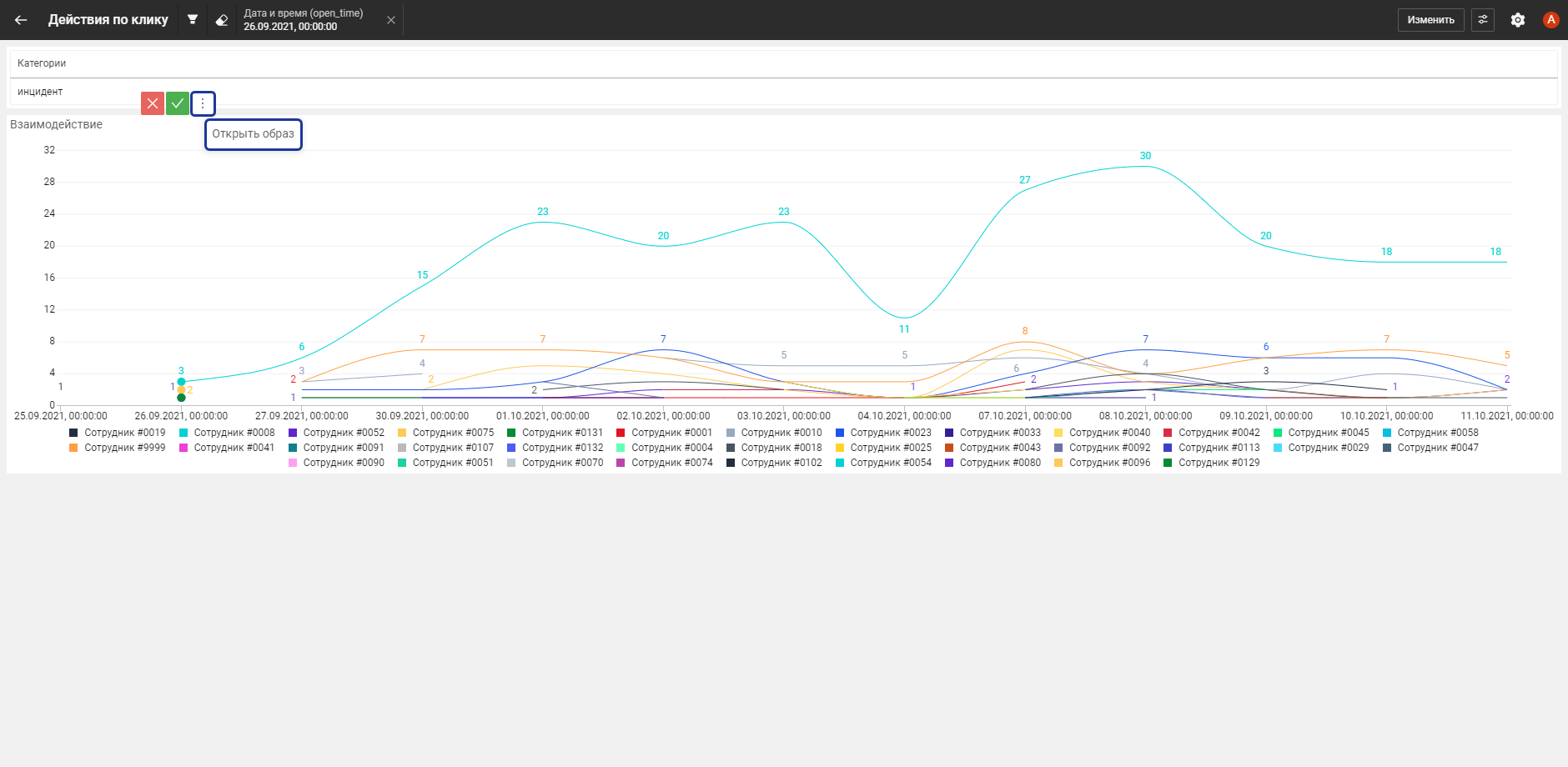The image size is (1568, 767).
Task: Toggle legend entry Сотрудник #0008
Action: [x=227, y=433]
